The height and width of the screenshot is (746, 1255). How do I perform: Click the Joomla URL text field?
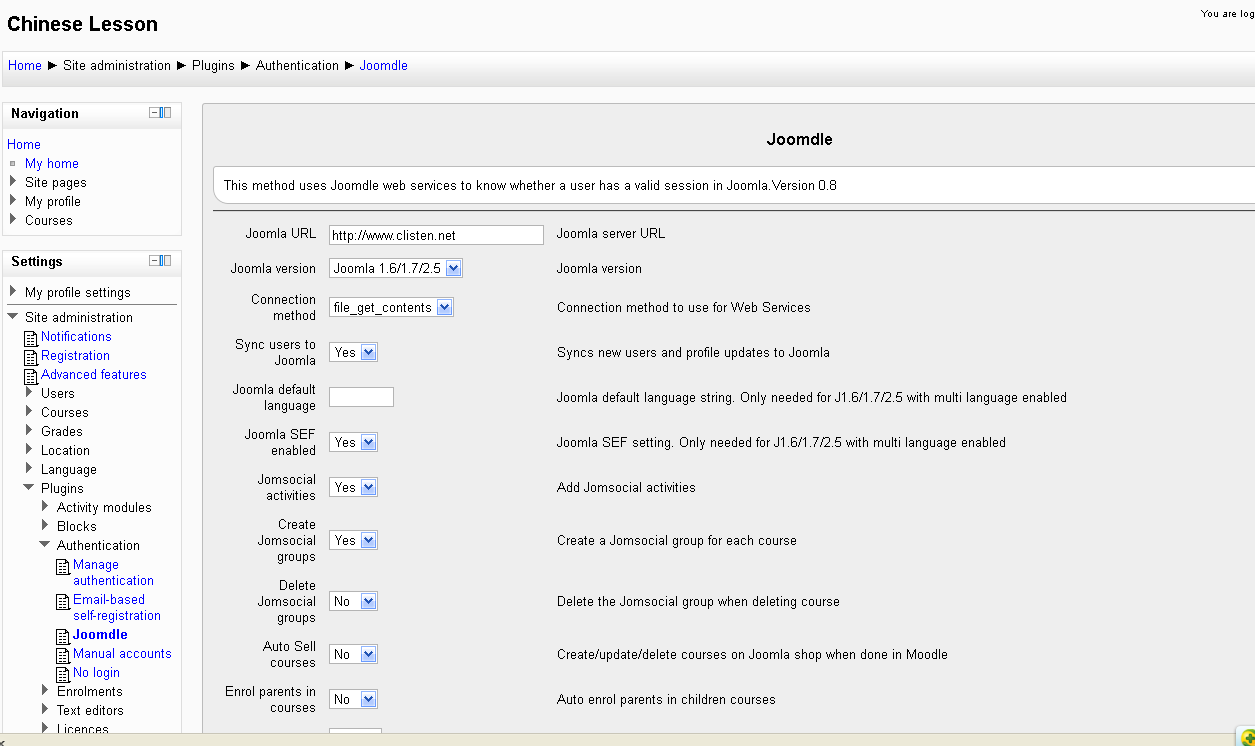(436, 235)
